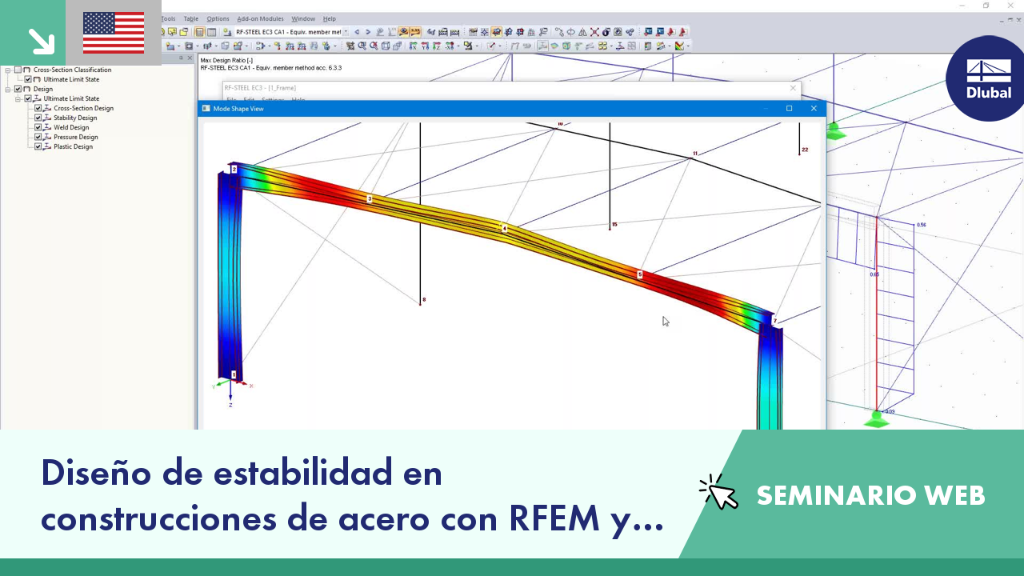This screenshot has width=1024, height=576.
Task: Click the Dlubal logo badge
Action: click(x=985, y=78)
